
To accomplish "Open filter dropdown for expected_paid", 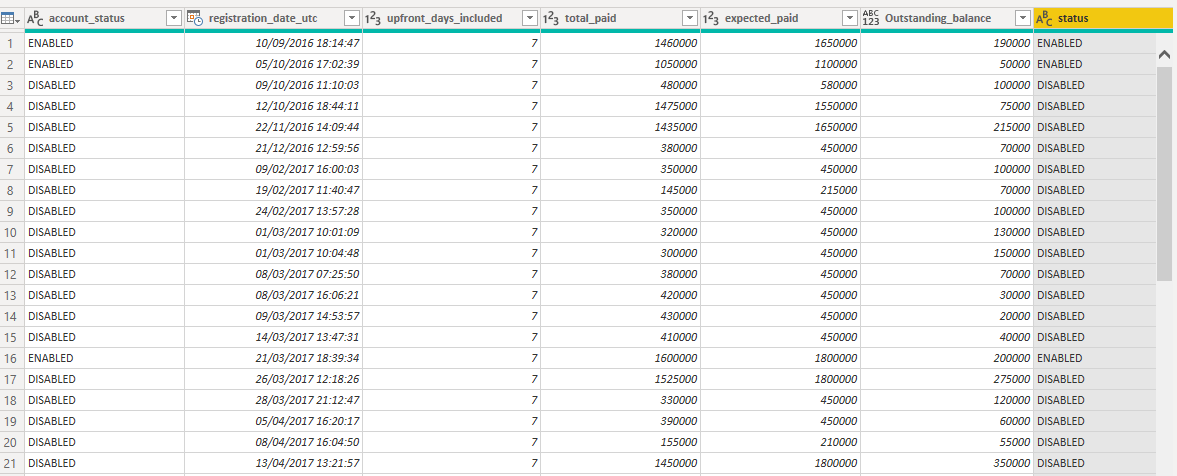I will tap(850, 18).
